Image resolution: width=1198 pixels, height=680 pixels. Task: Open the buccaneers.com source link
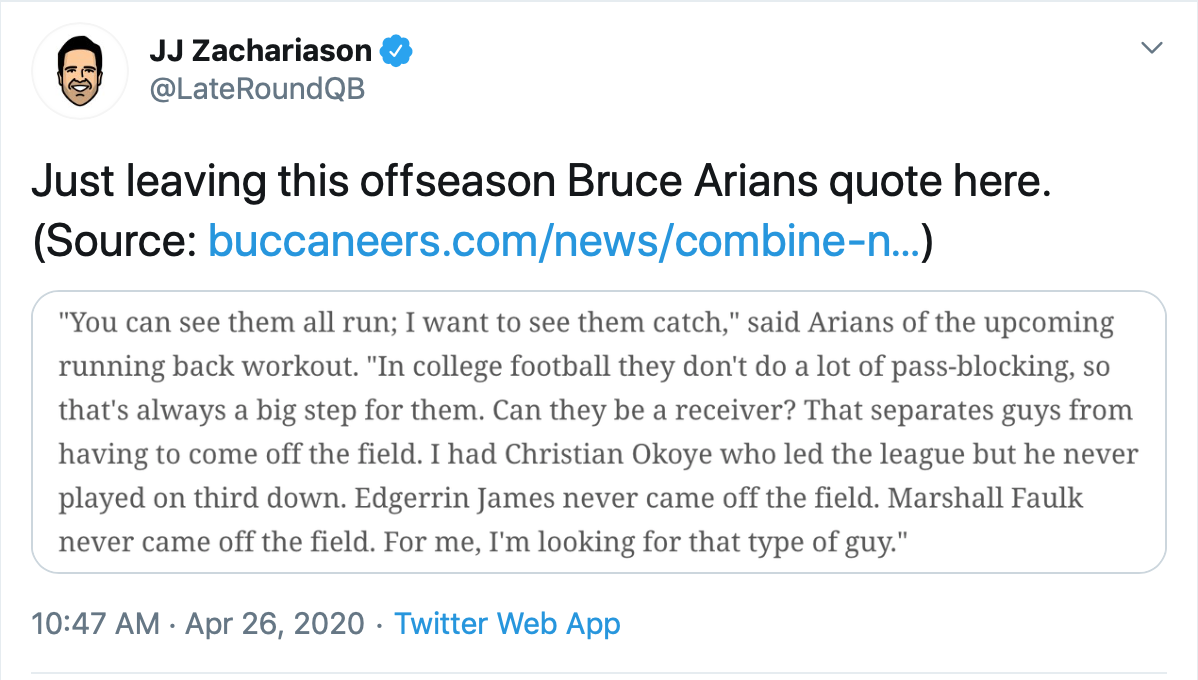(x=564, y=242)
